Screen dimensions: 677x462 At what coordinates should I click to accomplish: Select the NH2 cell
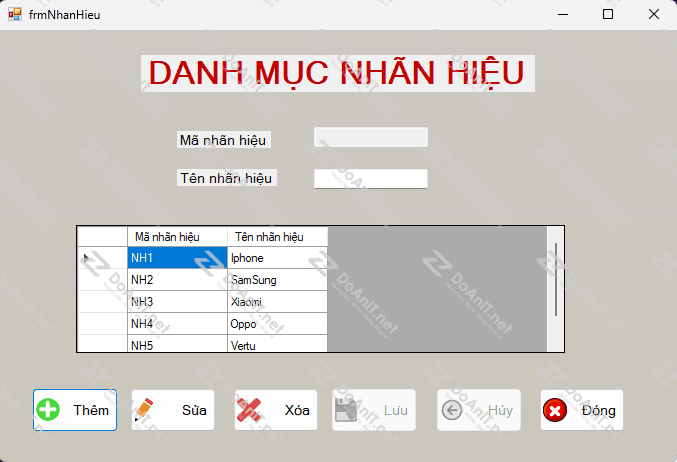click(177, 280)
